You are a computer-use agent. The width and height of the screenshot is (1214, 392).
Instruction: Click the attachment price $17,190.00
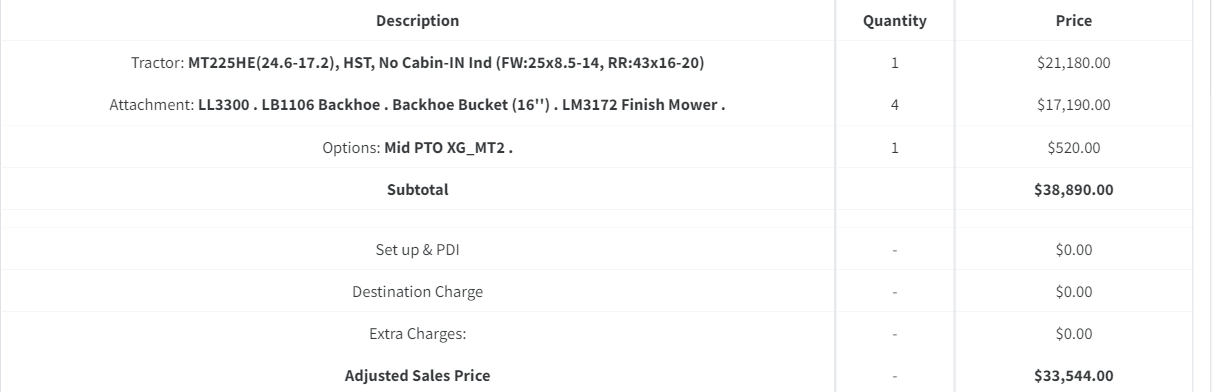(1073, 105)
